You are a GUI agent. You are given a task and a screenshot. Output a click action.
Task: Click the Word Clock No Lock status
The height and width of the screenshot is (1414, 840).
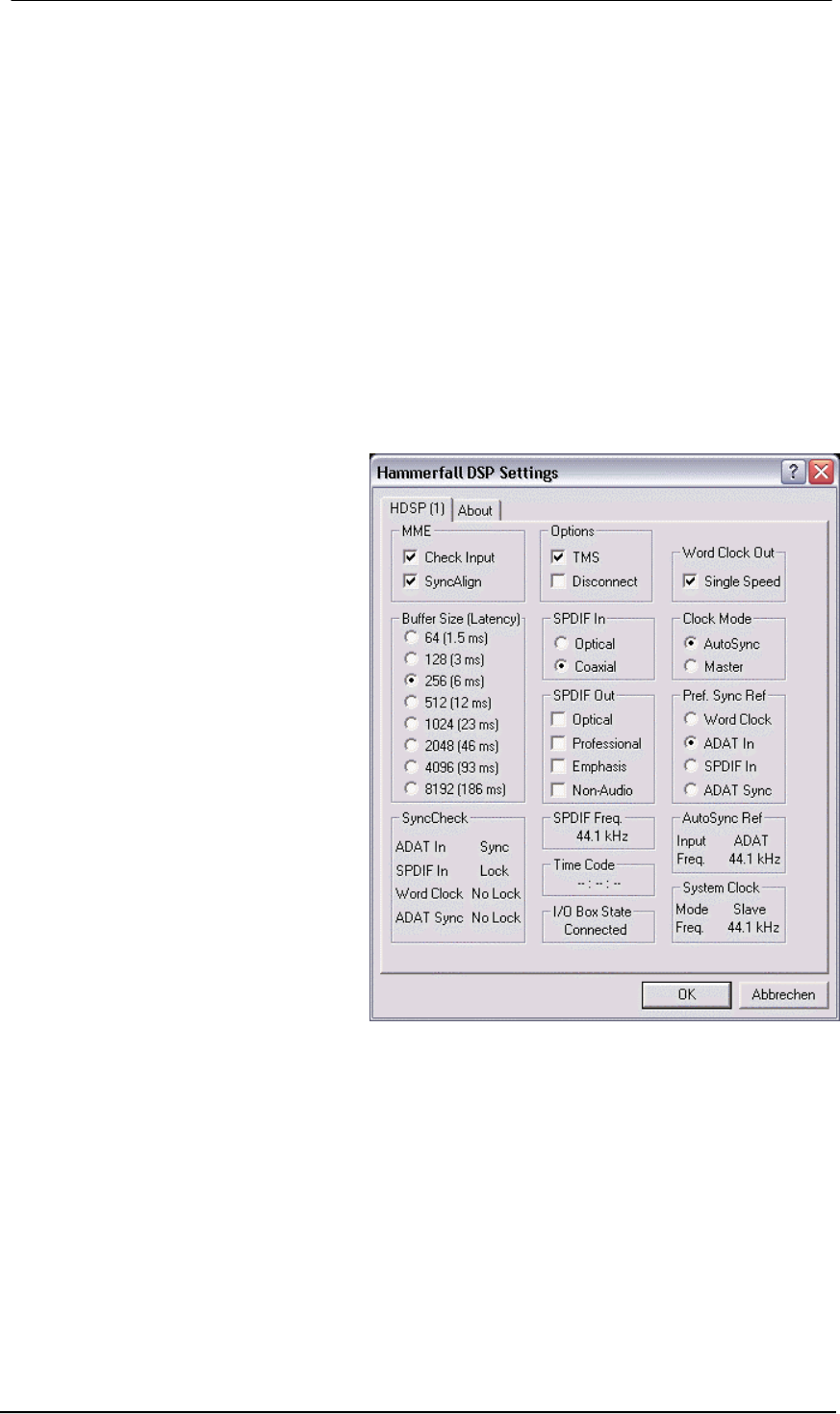[x=496, y=893]
